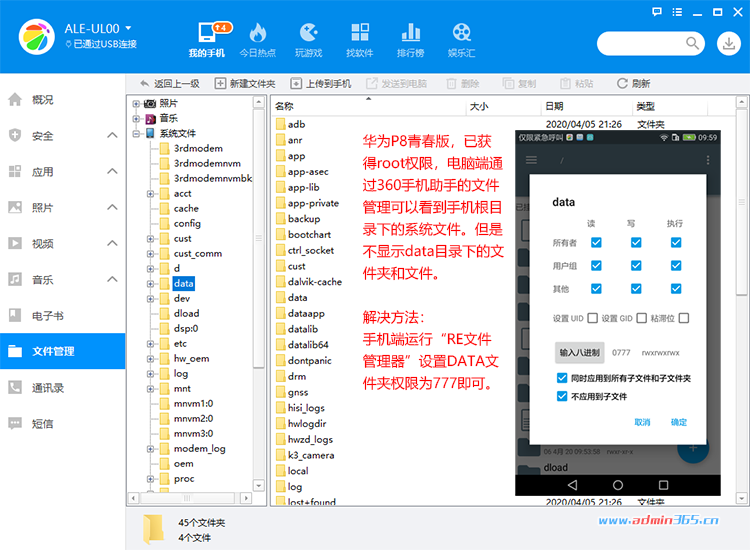
Task: Toggle 所有者 owner write permission checkbox
Action: pos(636,242)
